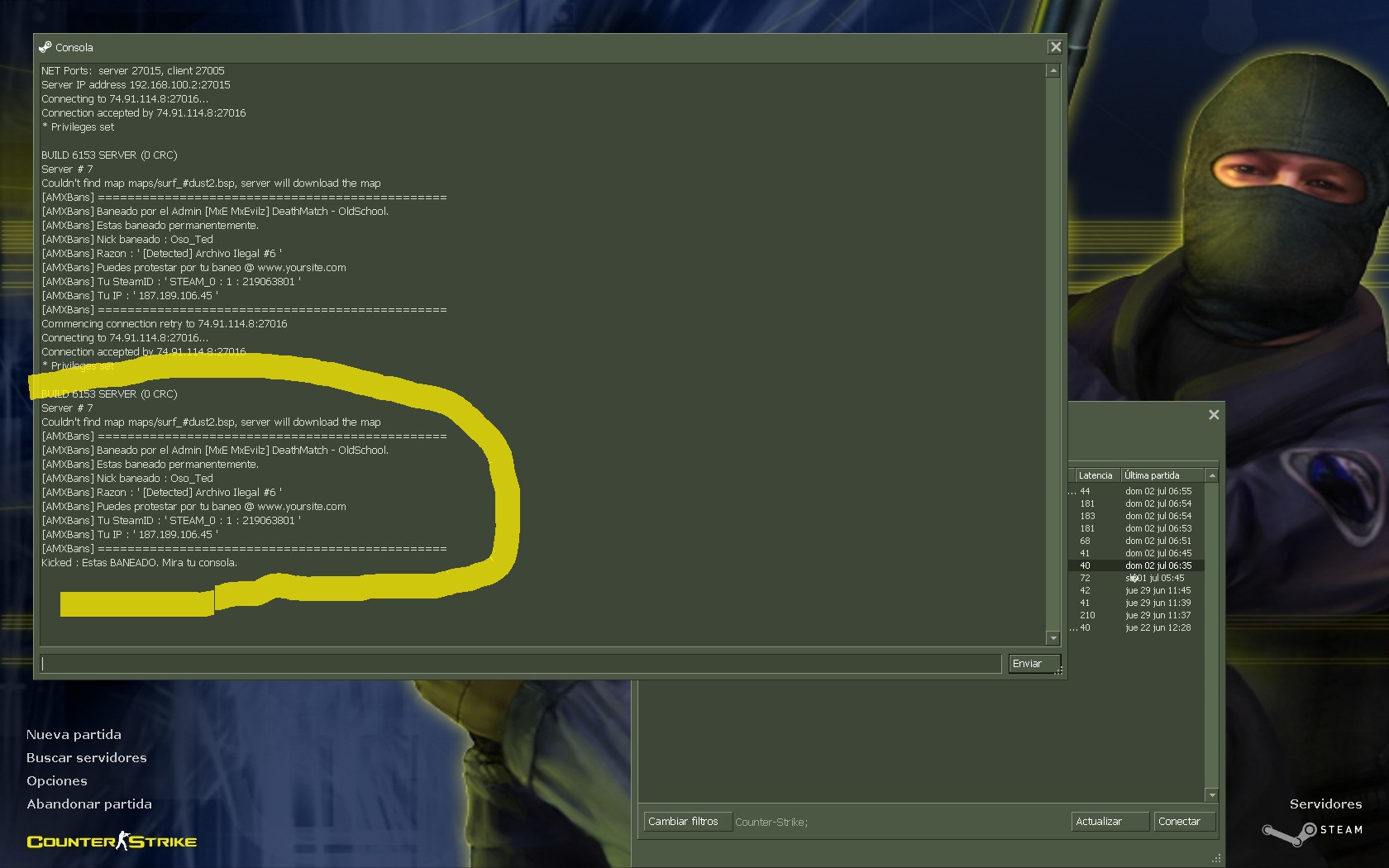Viewport: 1389px width, 868px height.
Task: Select server row dom 02 jul 06:53
Action: 1137,528
